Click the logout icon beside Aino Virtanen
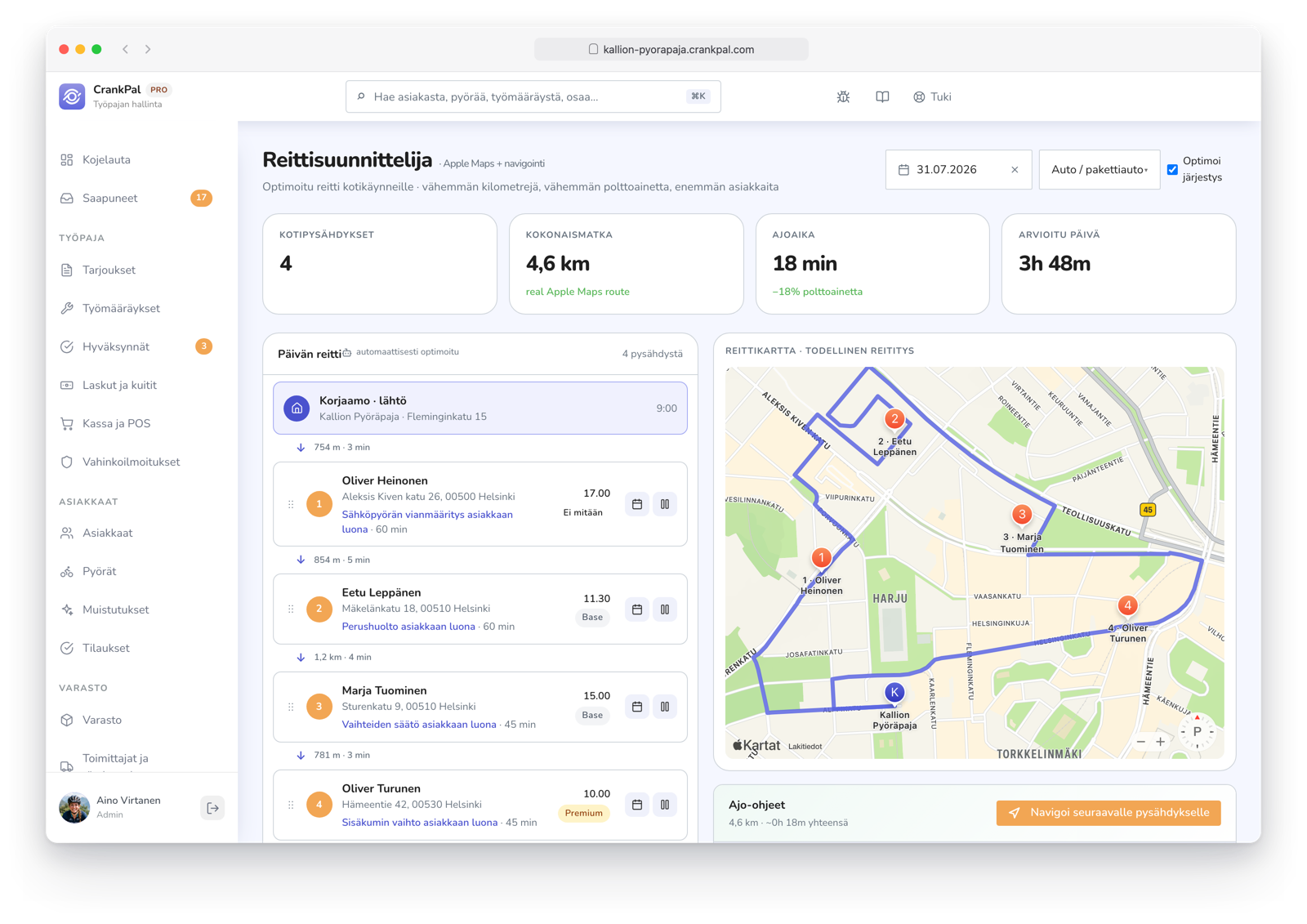1307x924 pixels. (x=212, y=808)
